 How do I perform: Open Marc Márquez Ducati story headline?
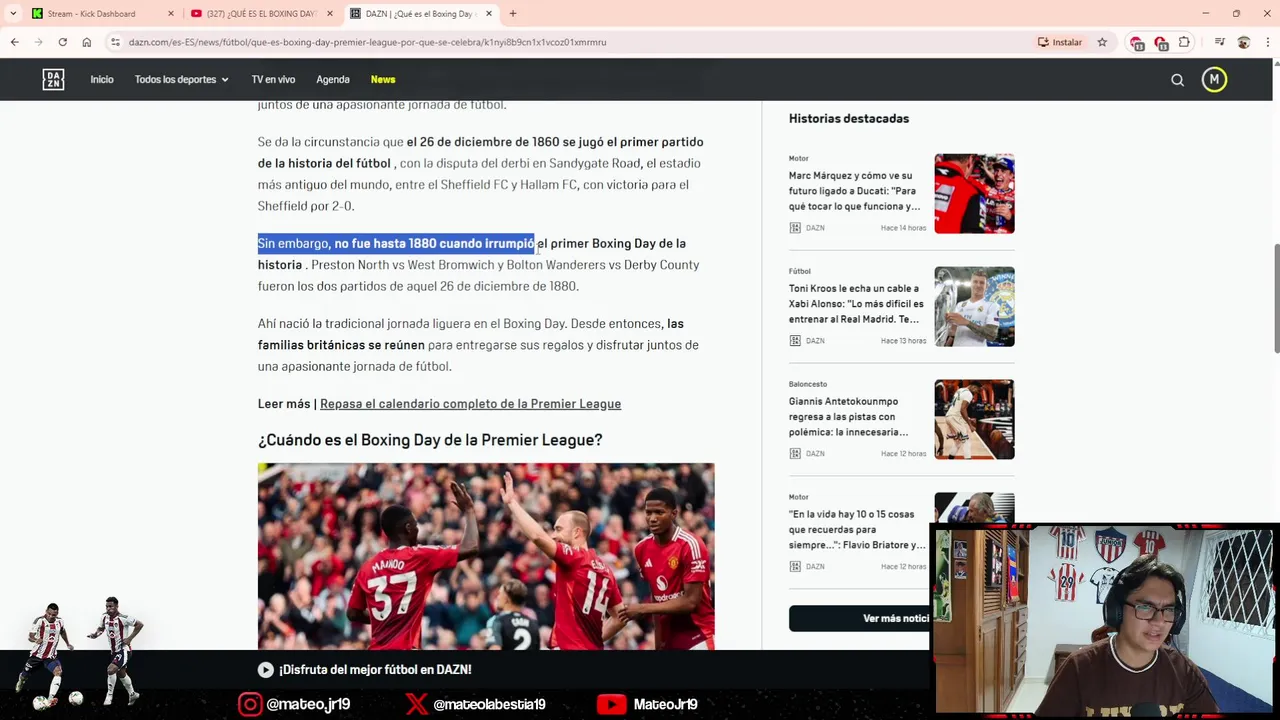[854, 191]
